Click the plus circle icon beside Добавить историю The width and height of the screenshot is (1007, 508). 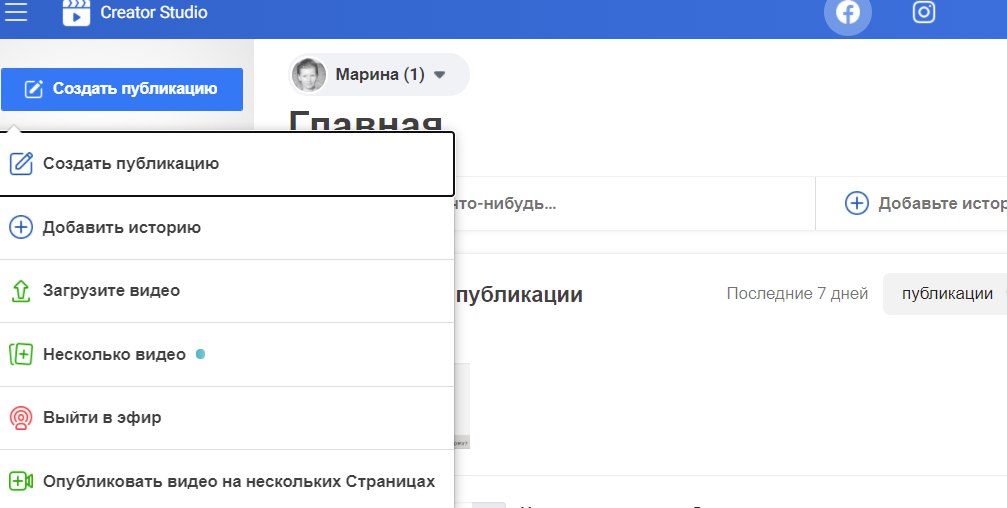(x=21, y=227)
